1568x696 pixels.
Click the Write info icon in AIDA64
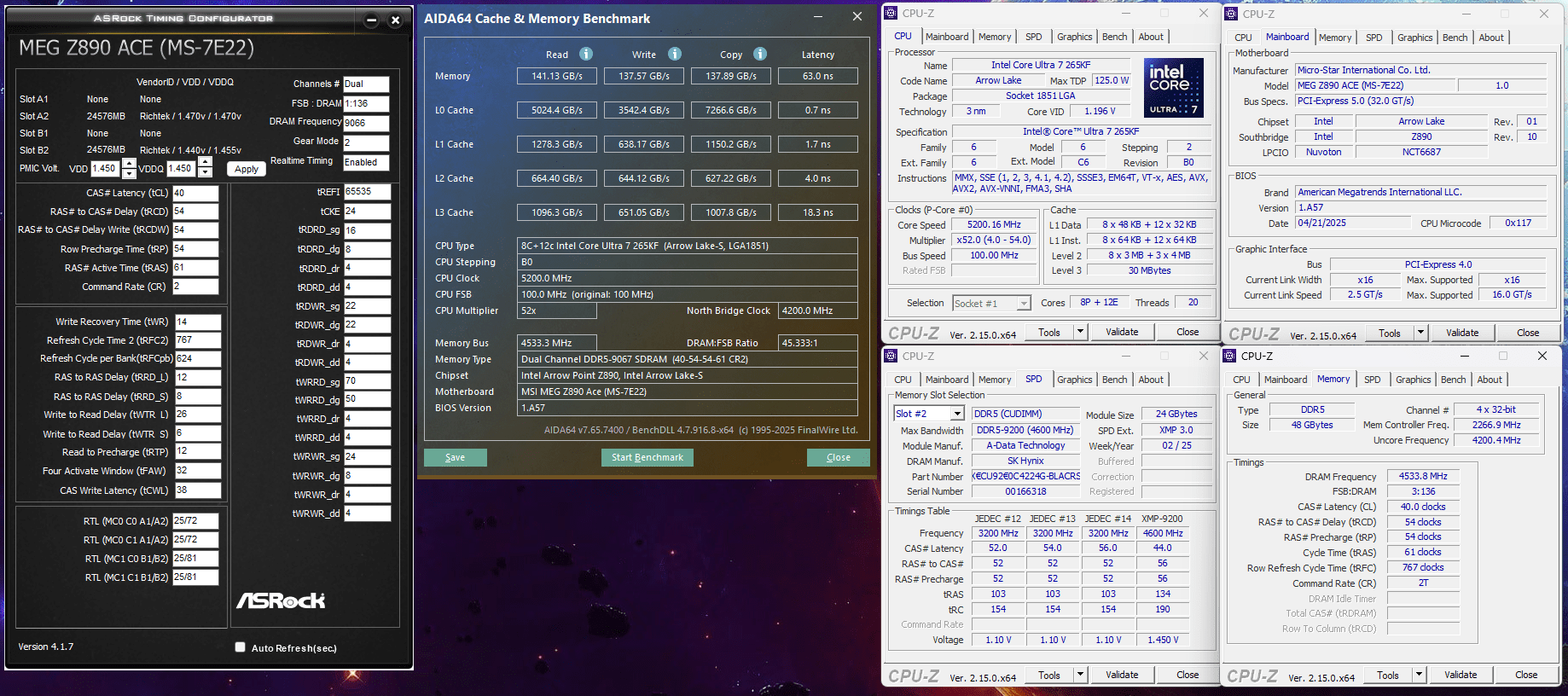pos(675,54)
